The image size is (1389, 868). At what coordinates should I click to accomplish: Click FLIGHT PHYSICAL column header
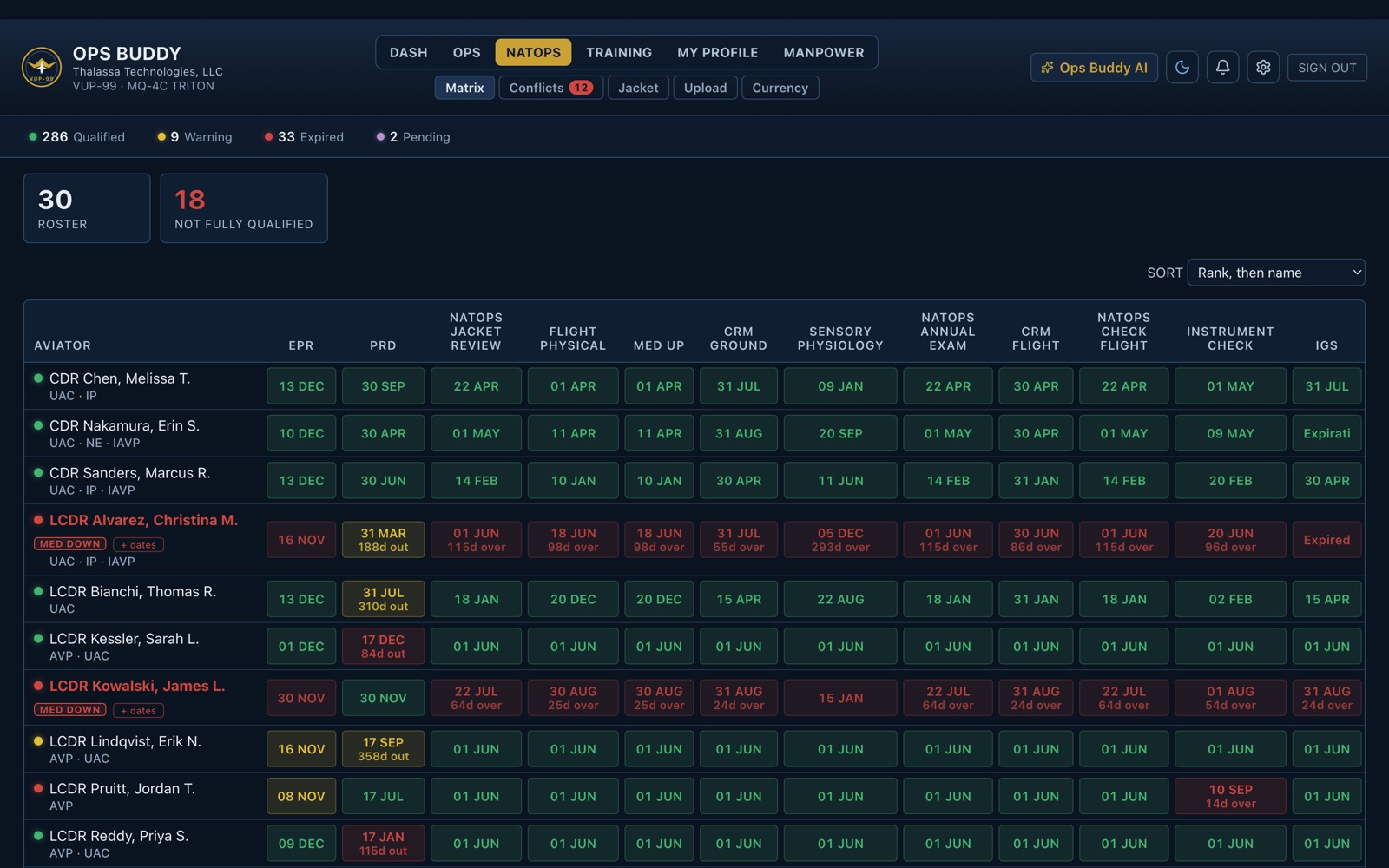pyautogui.click(x=573, y=339)
